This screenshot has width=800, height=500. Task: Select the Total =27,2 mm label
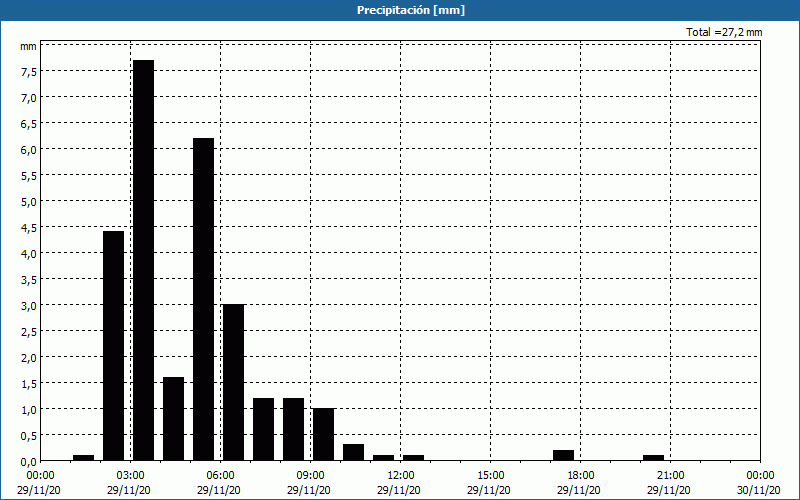coord(724,32)
